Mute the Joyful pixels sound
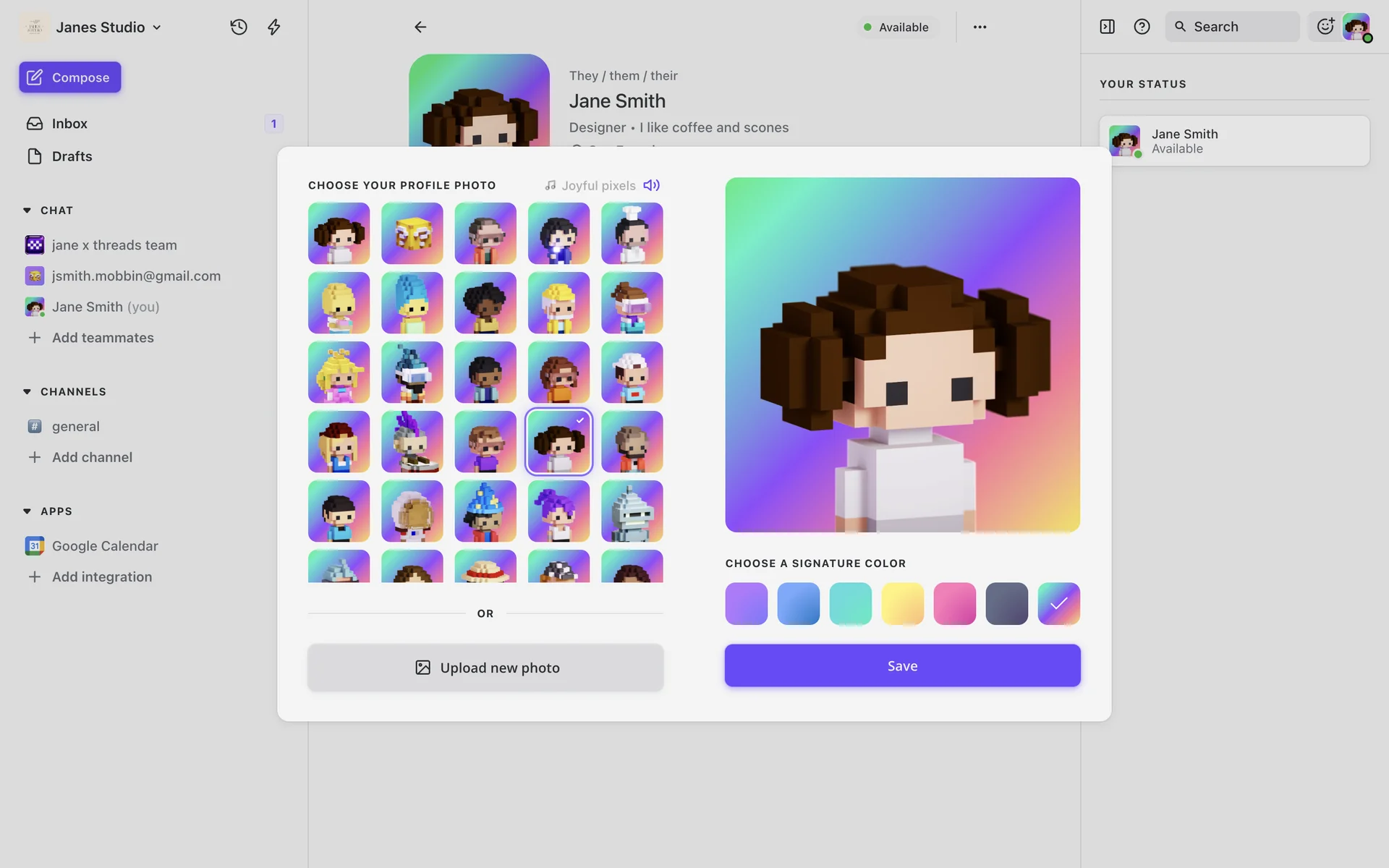Viewport: 1389px width, 868px height. (651, 185)
